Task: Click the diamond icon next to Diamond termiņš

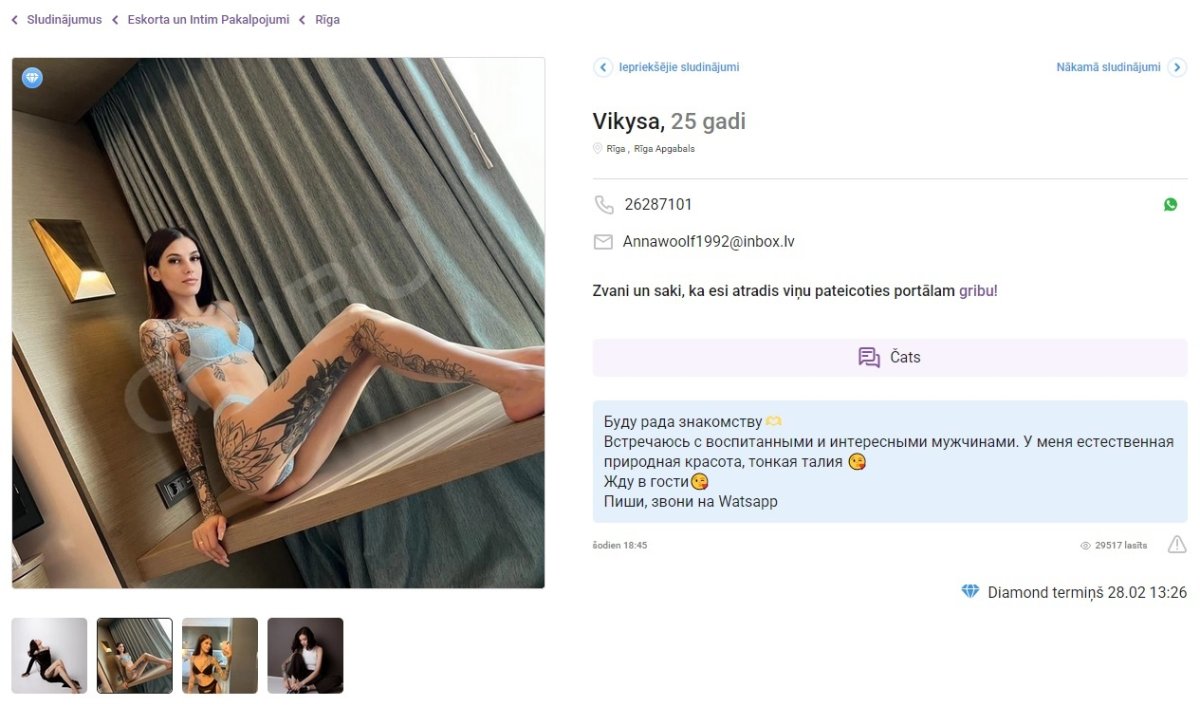Action: [x=970, y=592]
